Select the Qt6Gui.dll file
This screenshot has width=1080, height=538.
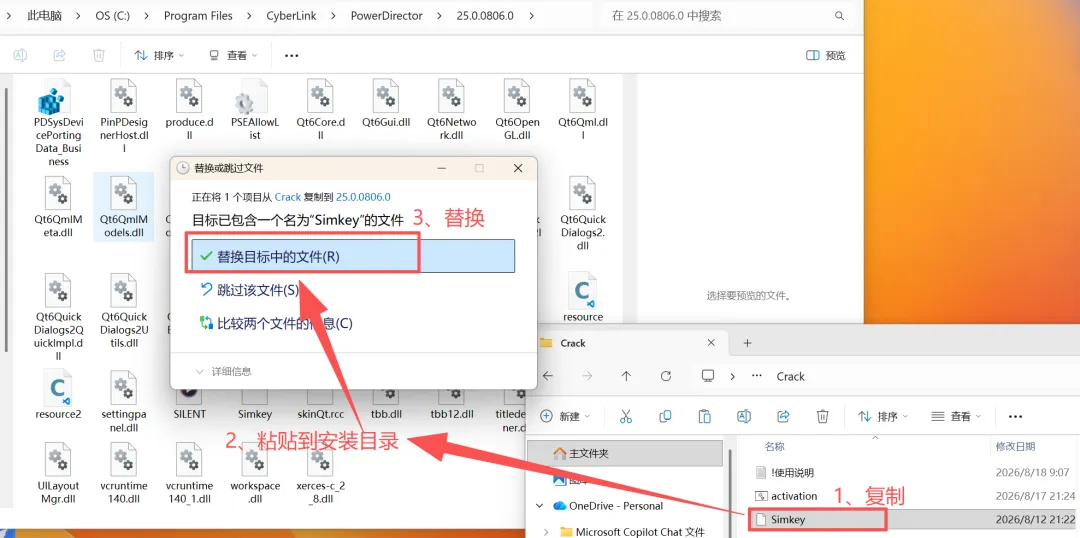[x=385, y=103]
